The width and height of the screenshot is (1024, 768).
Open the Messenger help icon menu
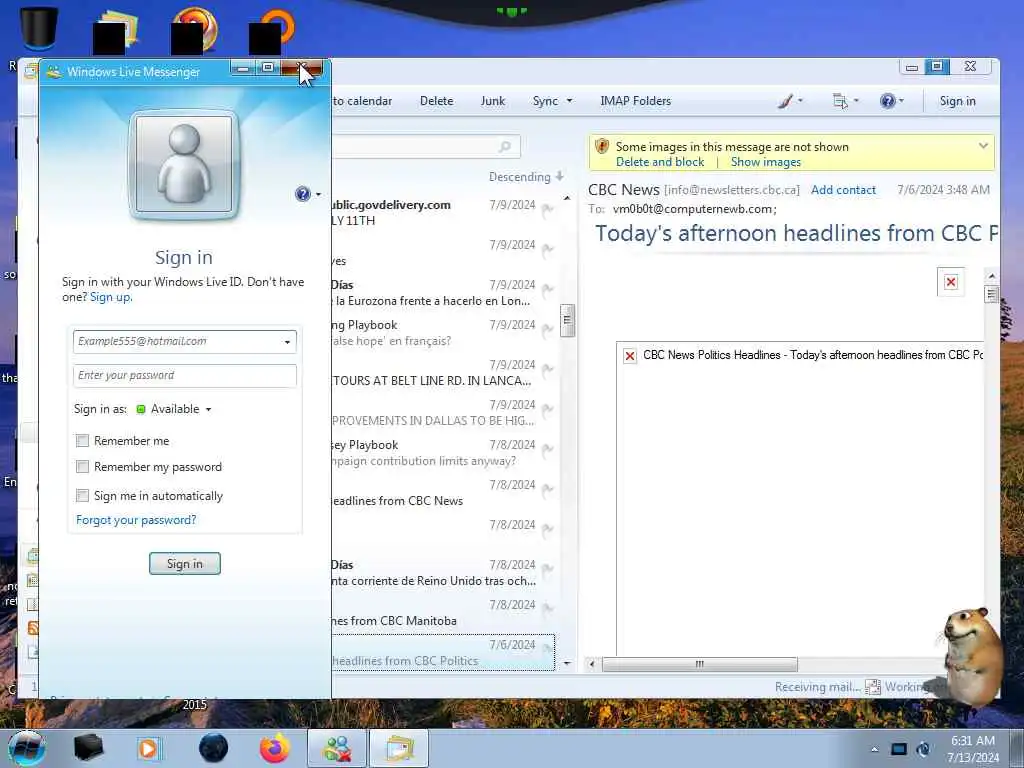(x=302, y=194)
